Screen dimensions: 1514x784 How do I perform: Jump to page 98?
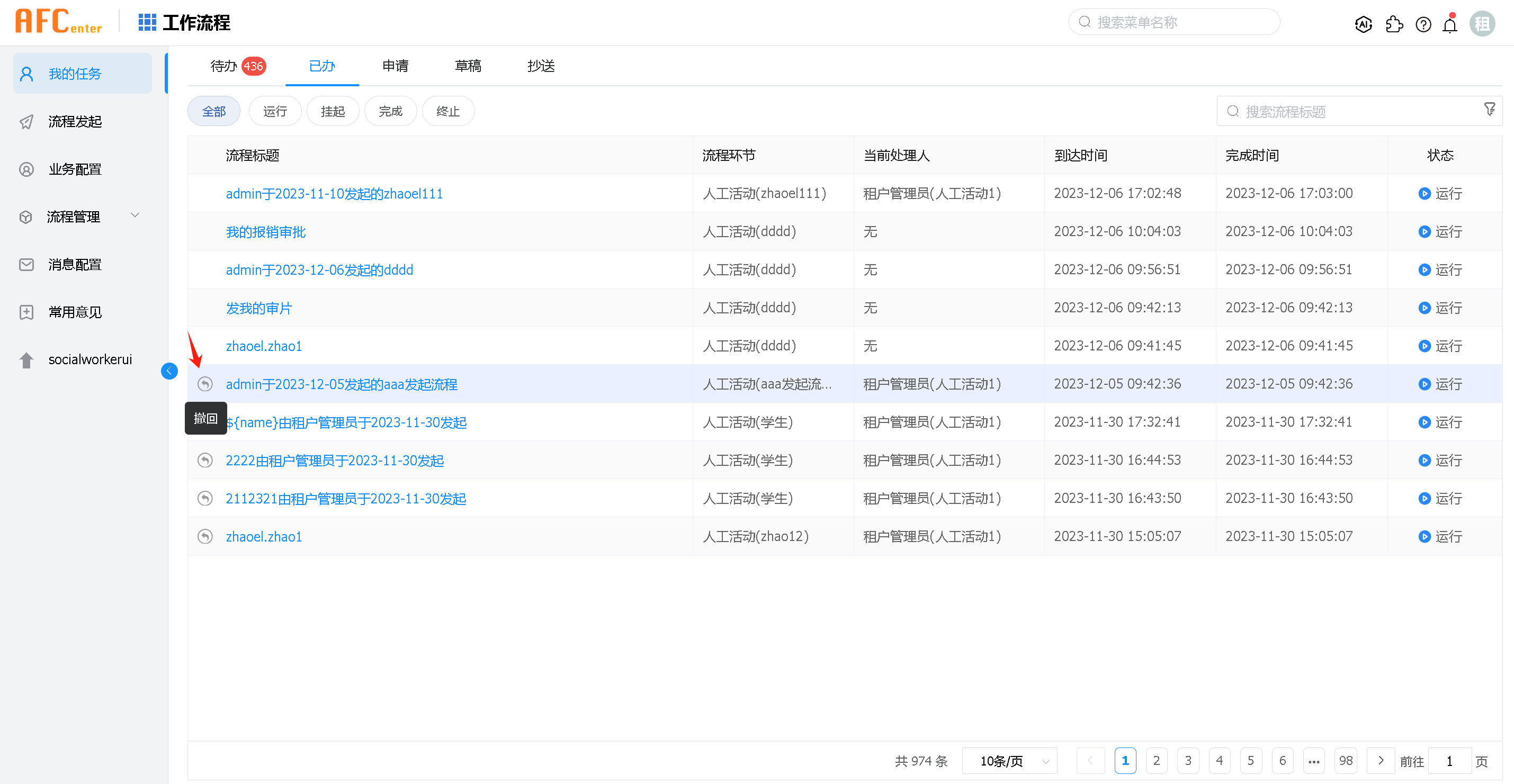point(1345,760)
